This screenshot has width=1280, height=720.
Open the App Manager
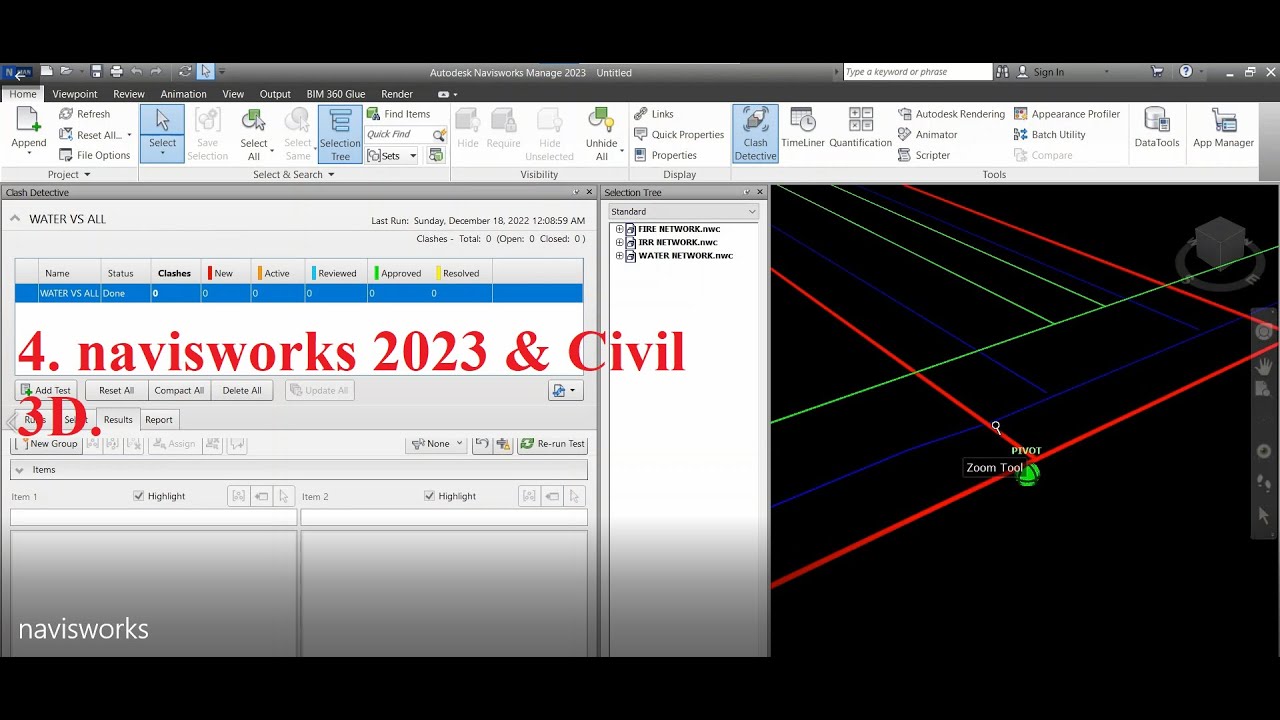coord(1223,130)
